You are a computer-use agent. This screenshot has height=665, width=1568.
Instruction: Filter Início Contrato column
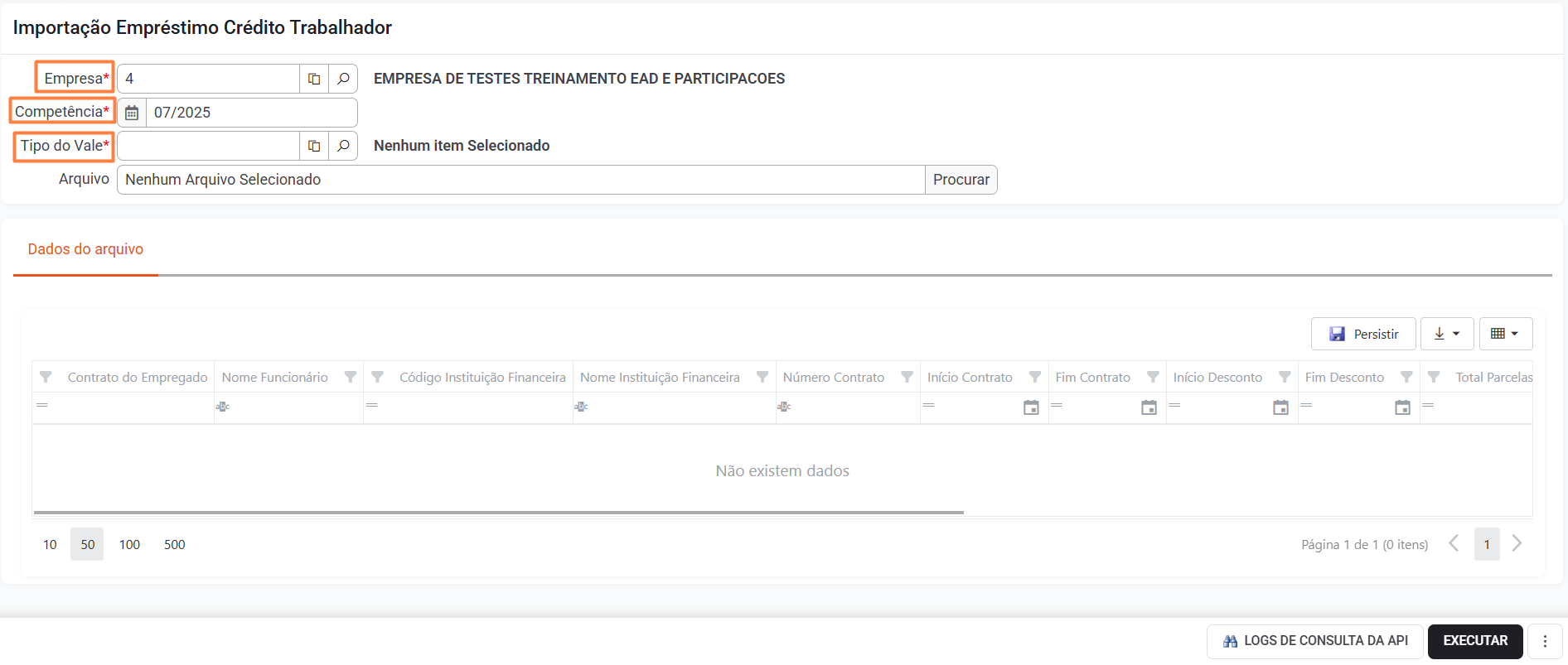1035,377
